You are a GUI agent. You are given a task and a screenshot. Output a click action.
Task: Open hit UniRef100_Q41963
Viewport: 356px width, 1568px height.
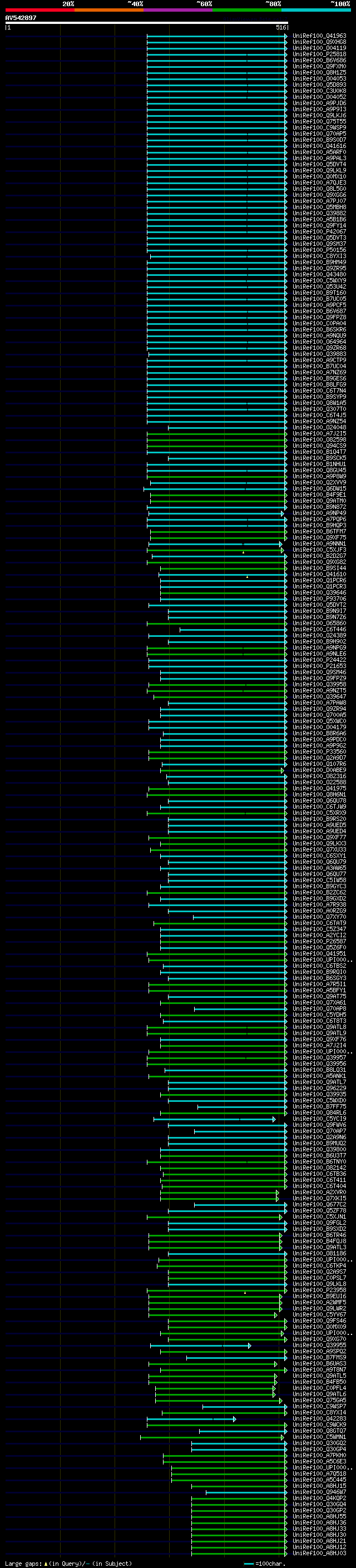pyautogui.click(x=319, y=36)
